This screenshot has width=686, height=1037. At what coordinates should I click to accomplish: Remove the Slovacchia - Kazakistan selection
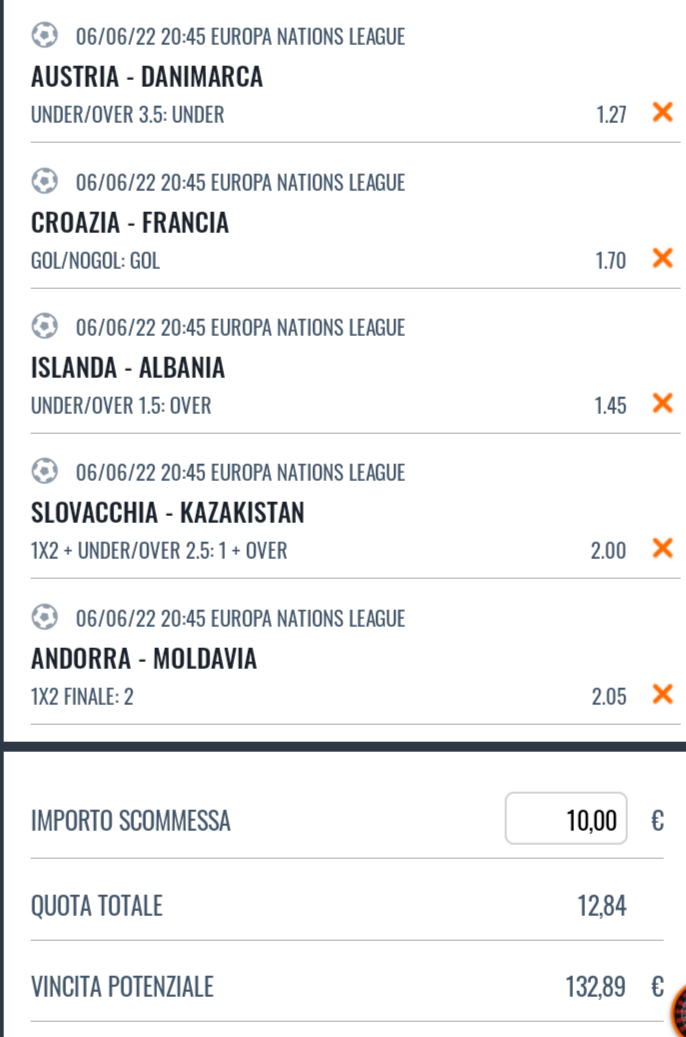pos(661,549)
